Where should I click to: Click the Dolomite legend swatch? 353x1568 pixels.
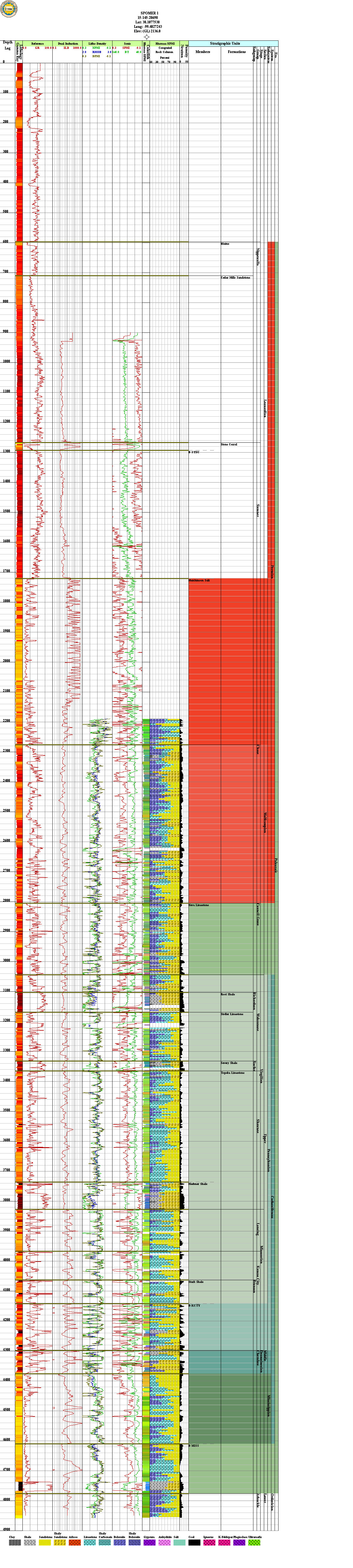click(x=120, y=1543)
